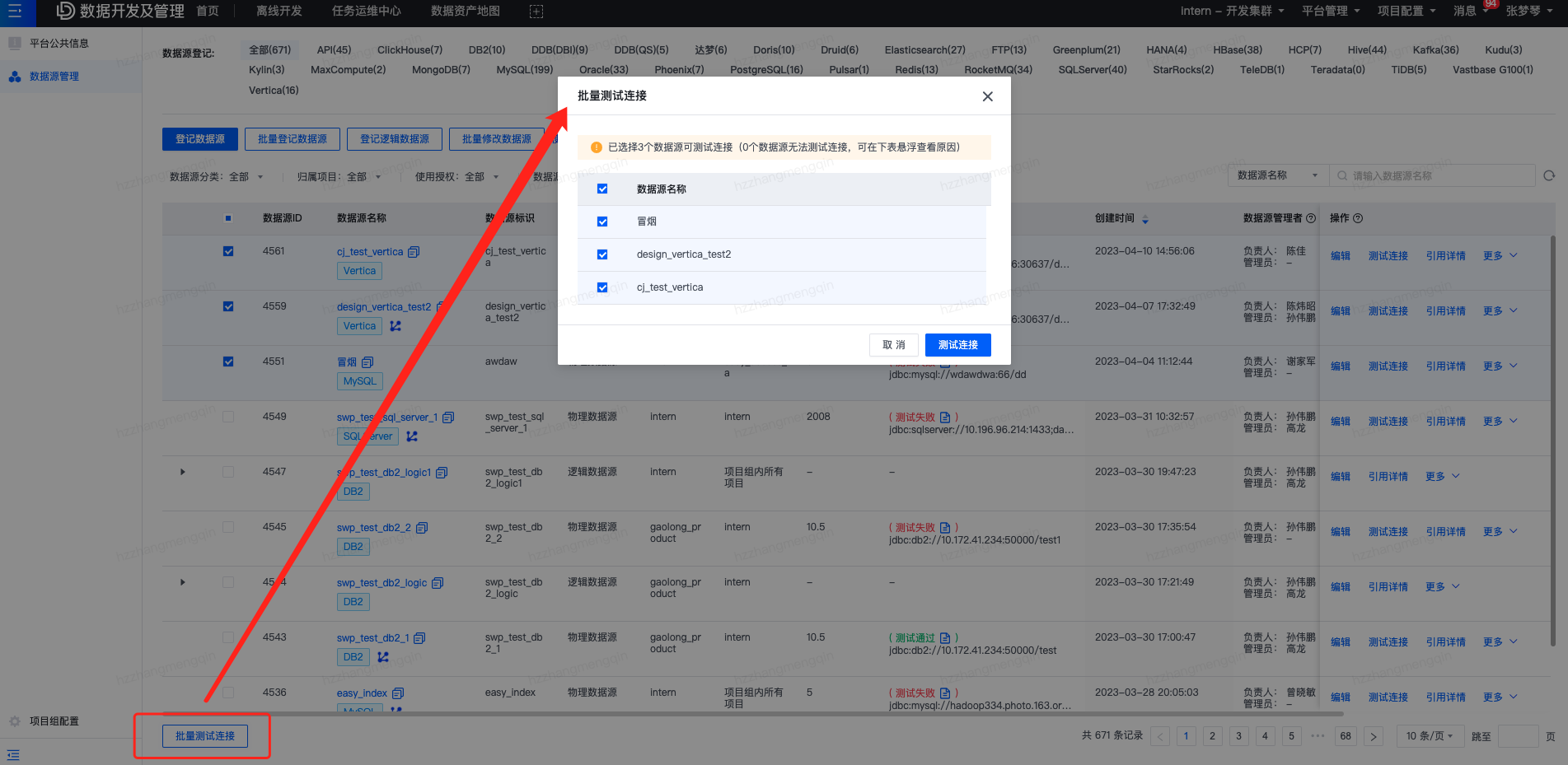Open test log icon for row 4543 测试通过
Image resolution: width=1568 pixels, height=765 pixels.
coord(945,638)
